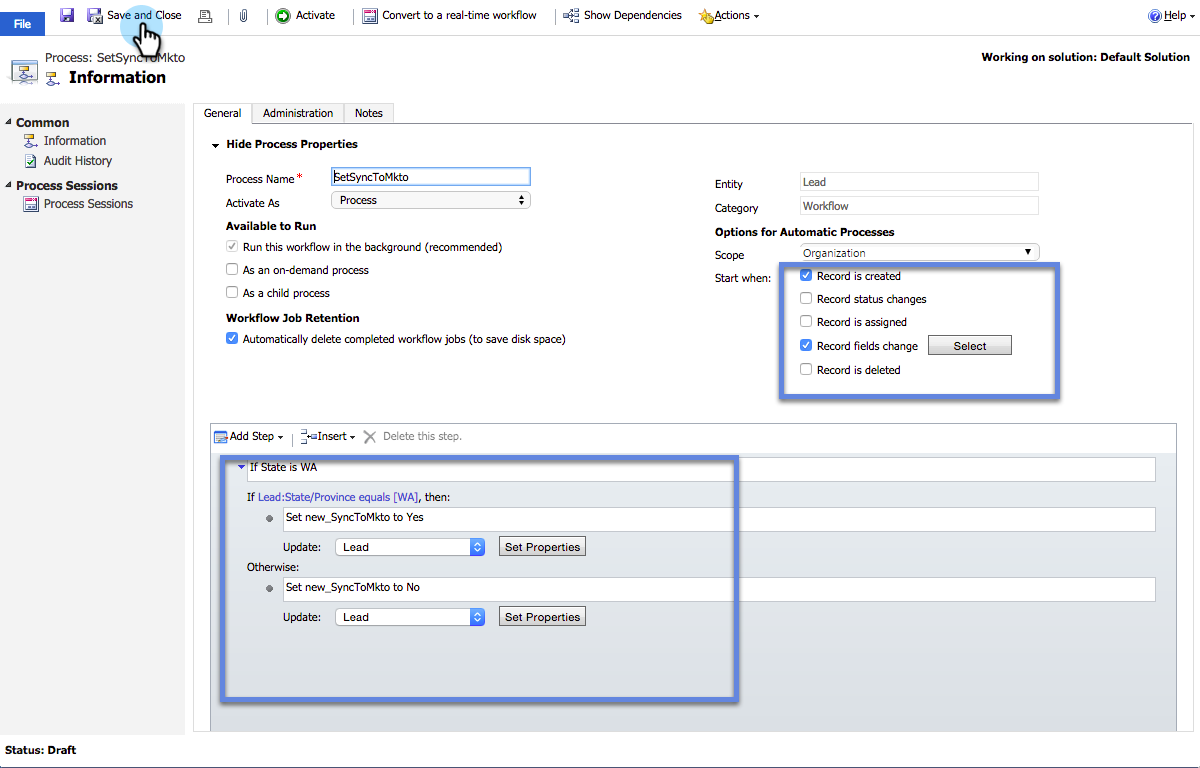
Task: Uncheck the 'Record is created' checkbox
Action: [x=806, y=276]
